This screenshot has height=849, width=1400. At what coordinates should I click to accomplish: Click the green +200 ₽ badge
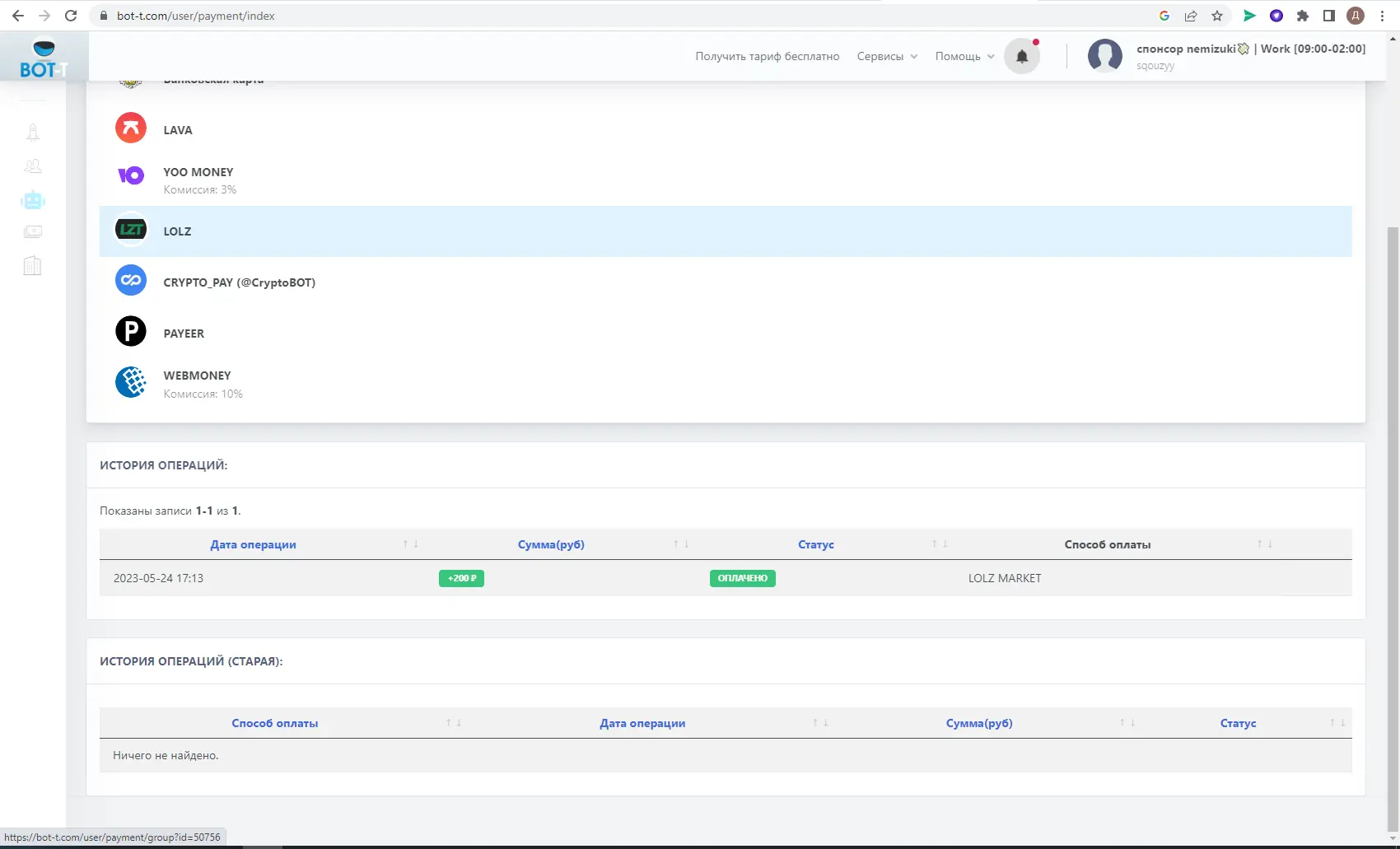tap(461, 578)
